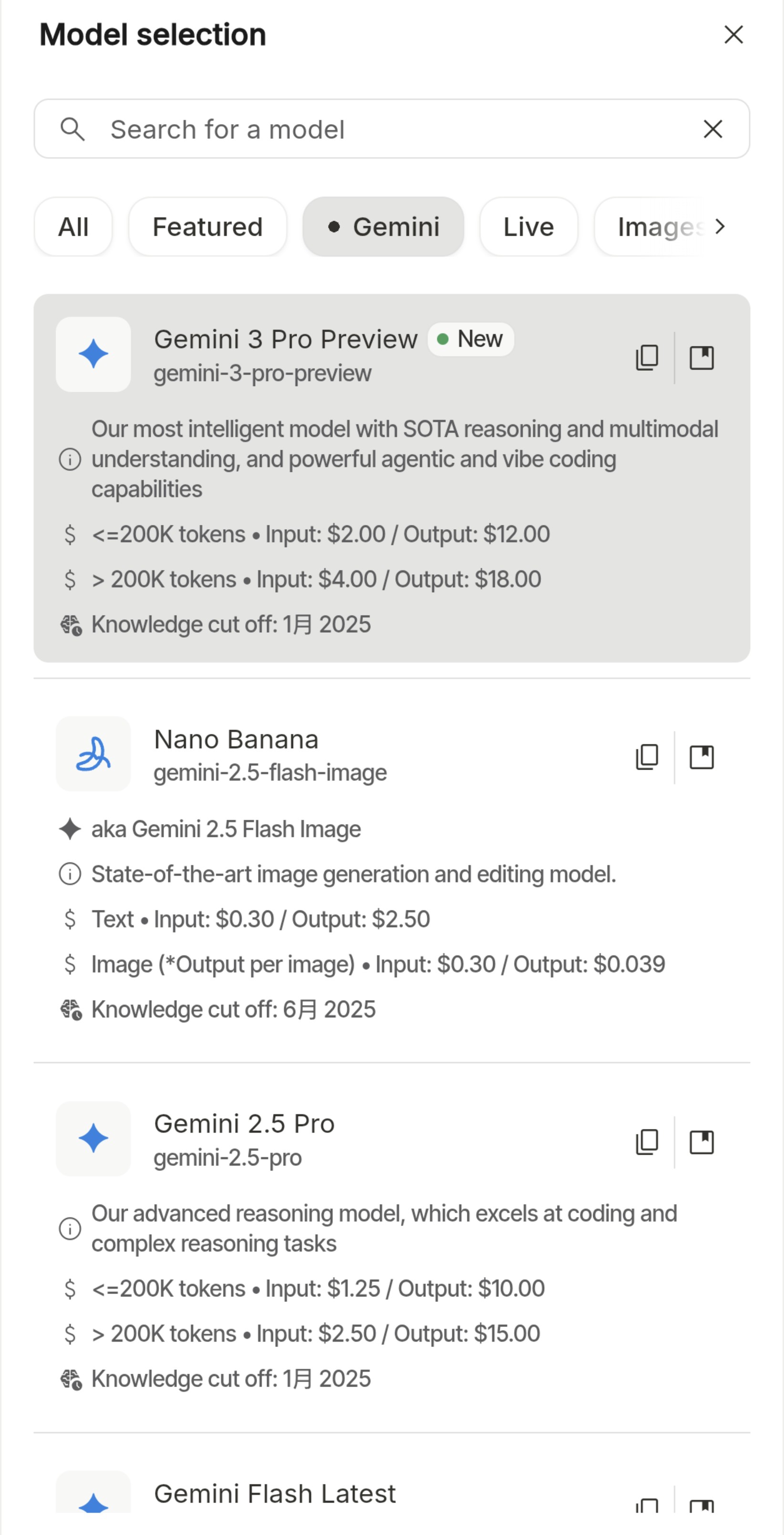This screenshot has height=1535, width=784.
Task: Close the Model selection panel
Action: click(x=733, y=34)
